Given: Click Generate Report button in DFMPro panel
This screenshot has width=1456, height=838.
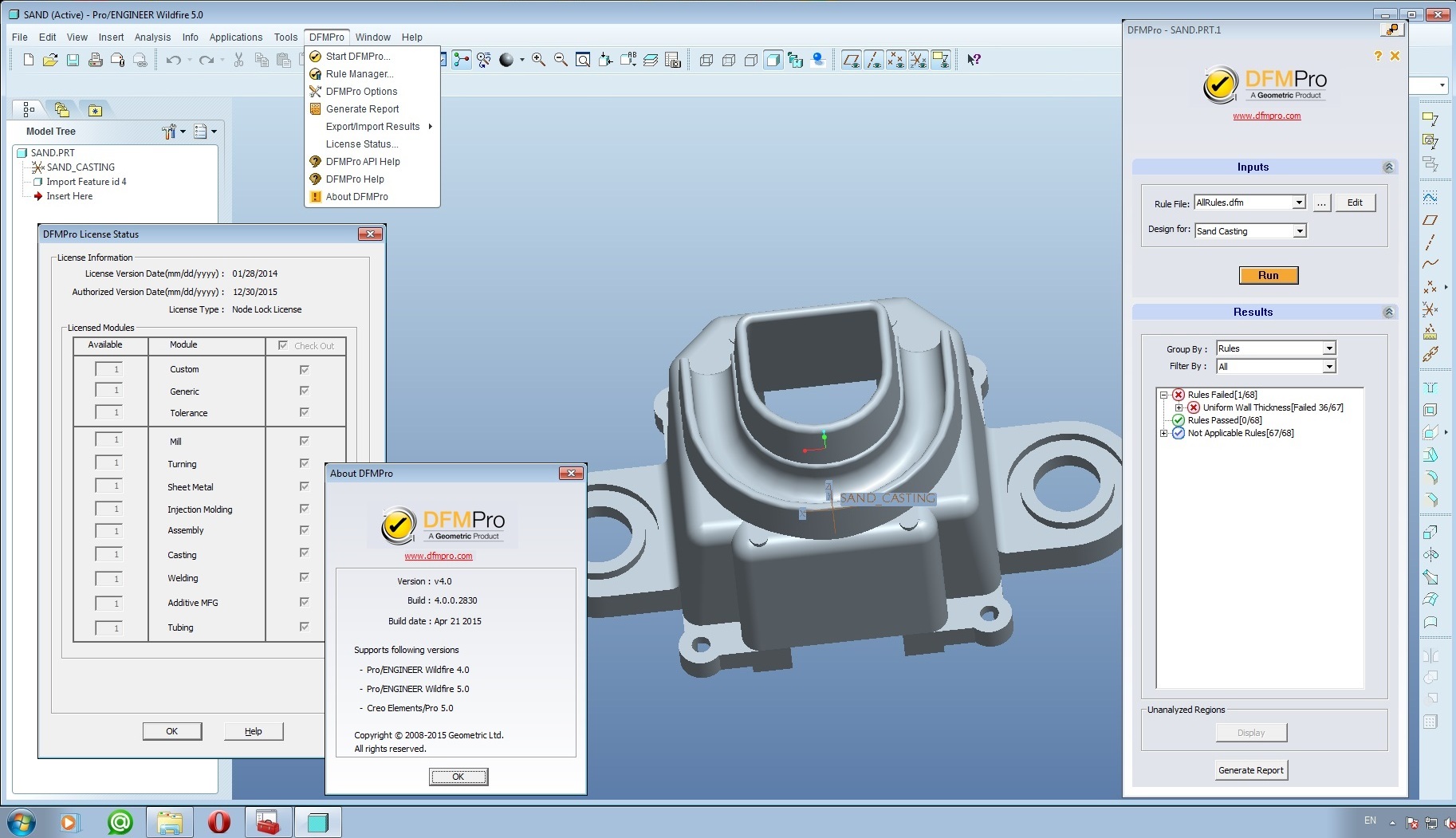Looking at the screenshot, I should pyautogui.click(x=1251, y=770).
